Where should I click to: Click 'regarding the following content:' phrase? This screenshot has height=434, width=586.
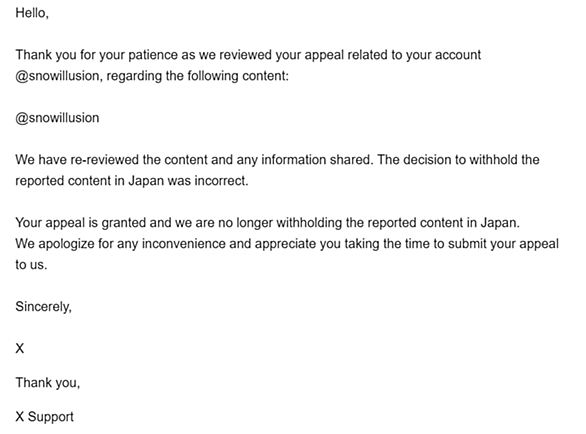coord(198,76)
